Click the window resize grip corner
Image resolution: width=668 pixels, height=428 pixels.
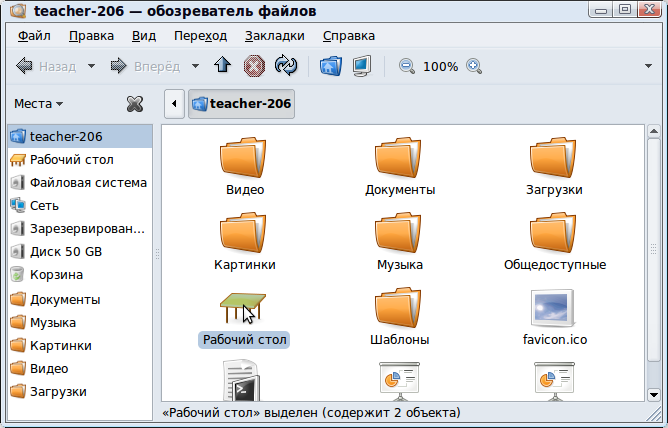(x=654, y=413)
